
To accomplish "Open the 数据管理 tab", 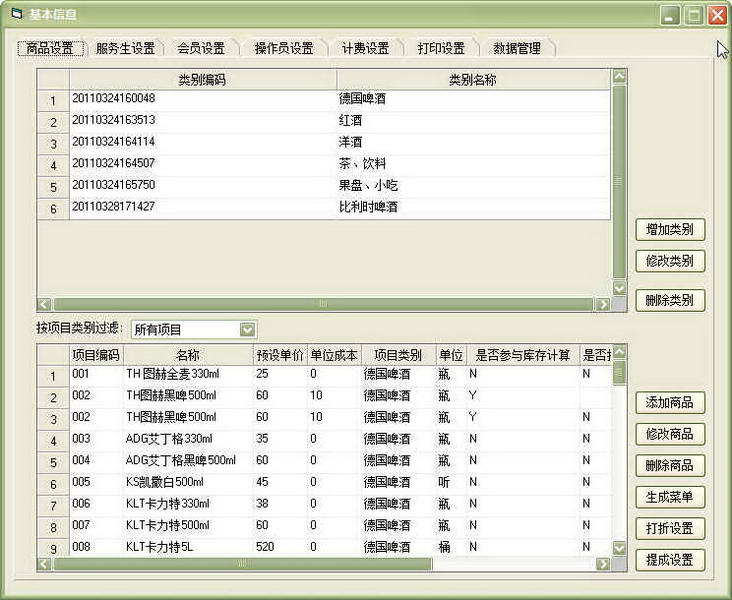I will click(517, 48).
